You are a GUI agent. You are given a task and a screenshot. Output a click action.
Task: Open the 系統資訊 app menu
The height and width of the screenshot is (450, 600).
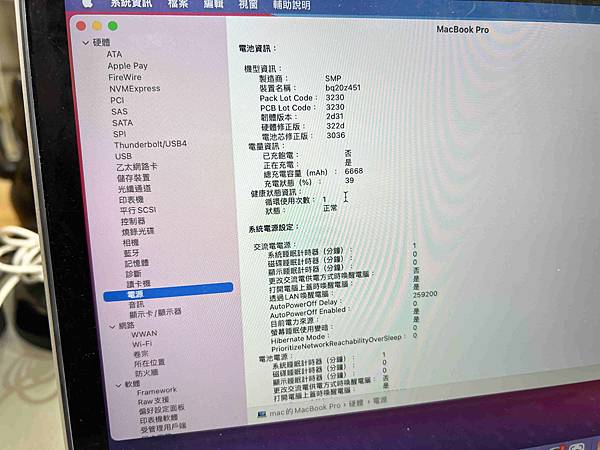(131, 3)
